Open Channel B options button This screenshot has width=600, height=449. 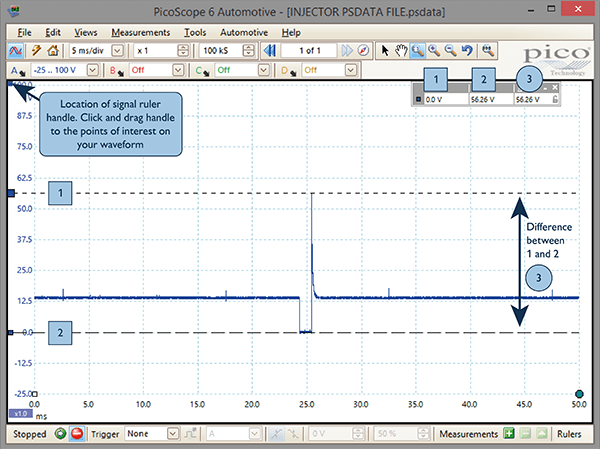click(x=117, y=70)
